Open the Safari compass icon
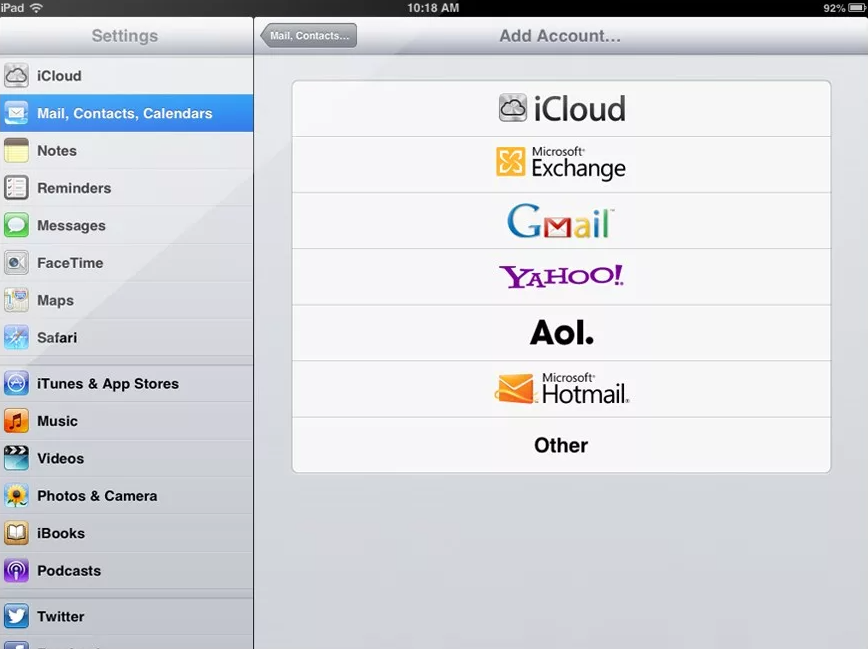Screen dimensions: 868x649 tap(16, 337)
